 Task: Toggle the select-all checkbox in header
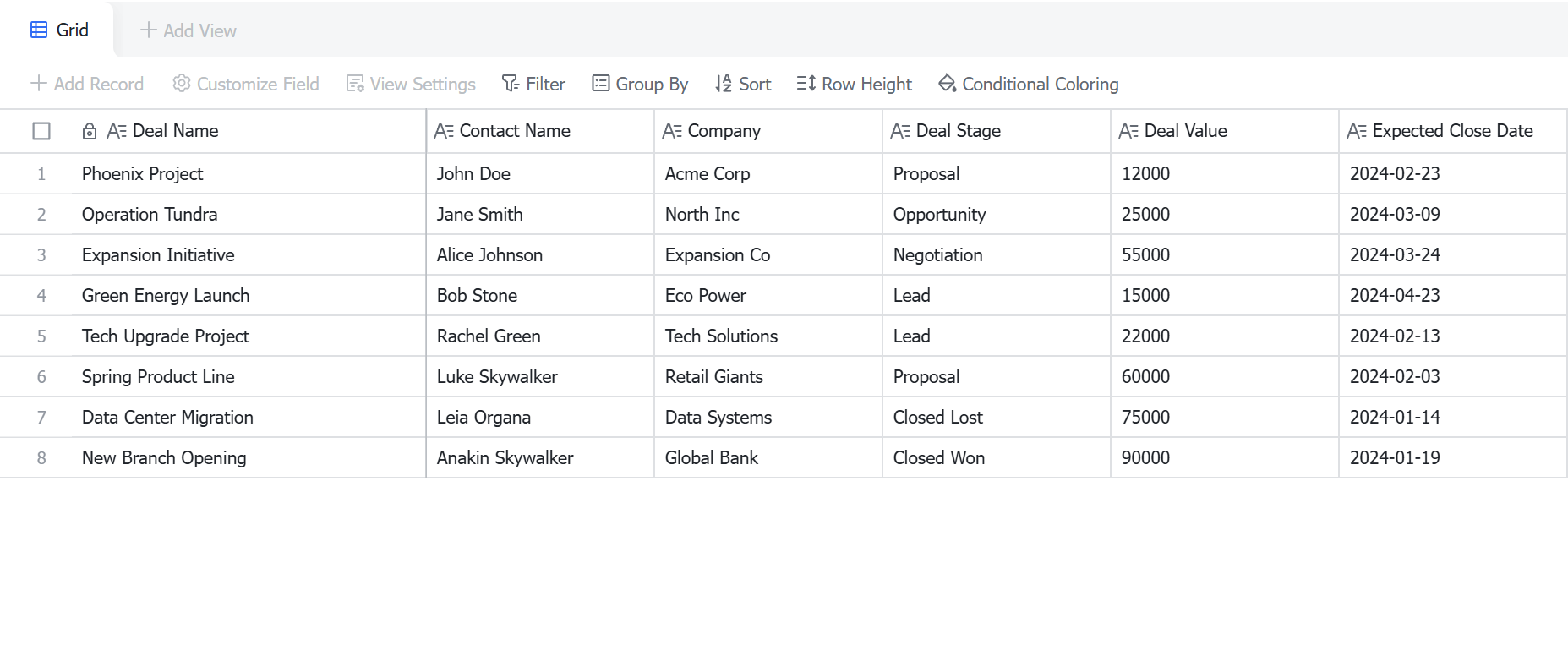click(41, 131)
